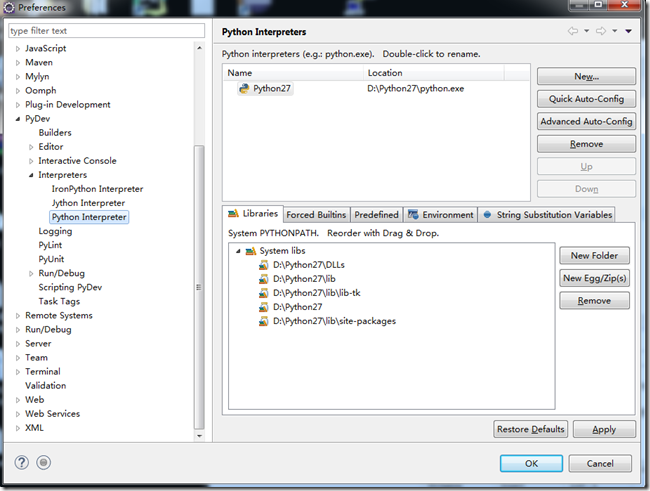Open the view menu triangle dropdown
Image resolution: width=650 pixels, height=491 pixels.
(x=628, y=31)
